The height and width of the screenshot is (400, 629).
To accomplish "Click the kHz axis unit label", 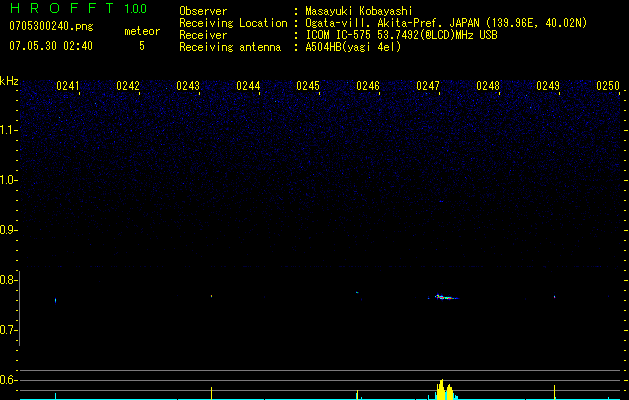I will (x=9, y=81).
